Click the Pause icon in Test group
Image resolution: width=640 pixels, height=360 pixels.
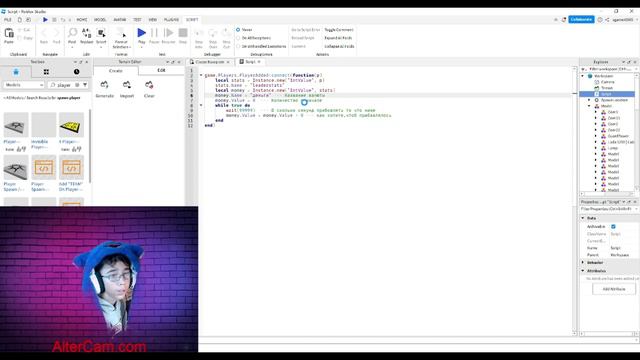coord(154,33)
